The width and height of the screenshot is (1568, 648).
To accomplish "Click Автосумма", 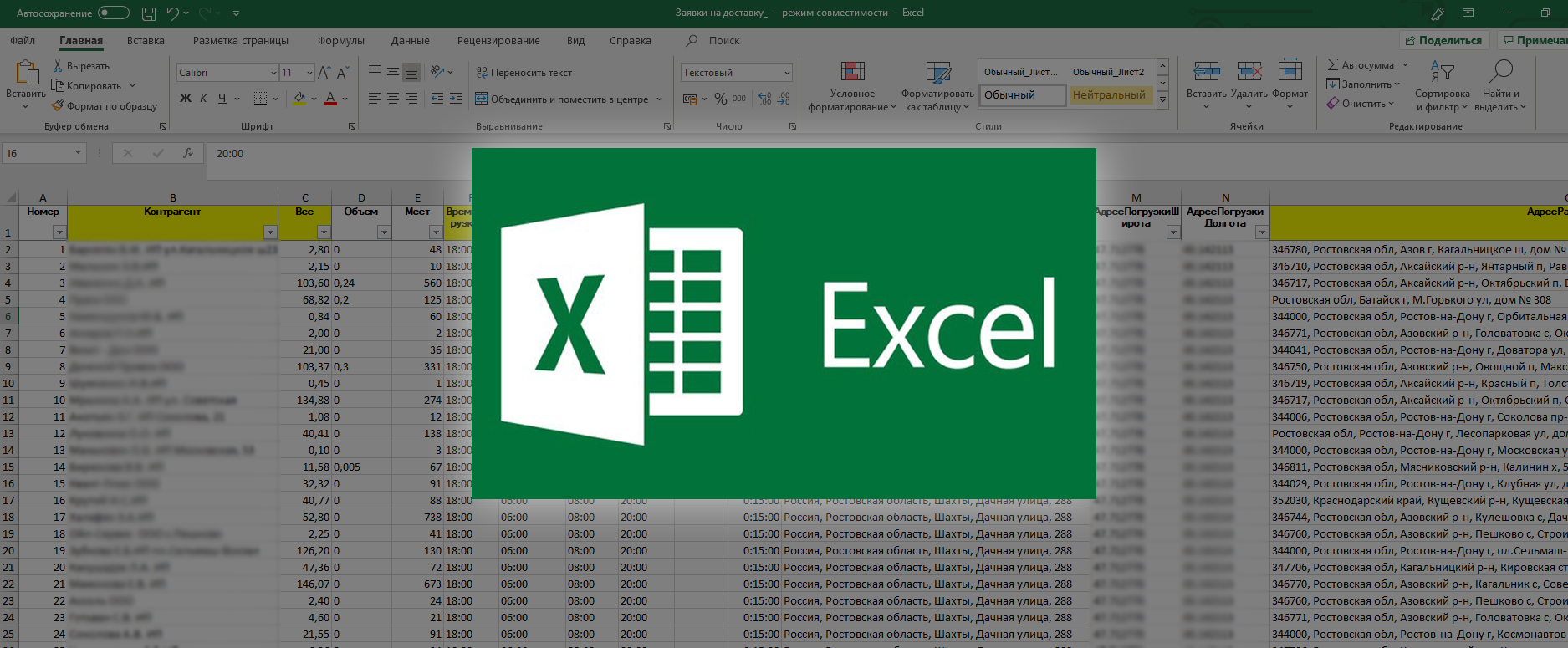I will (x=1361, y=65).
